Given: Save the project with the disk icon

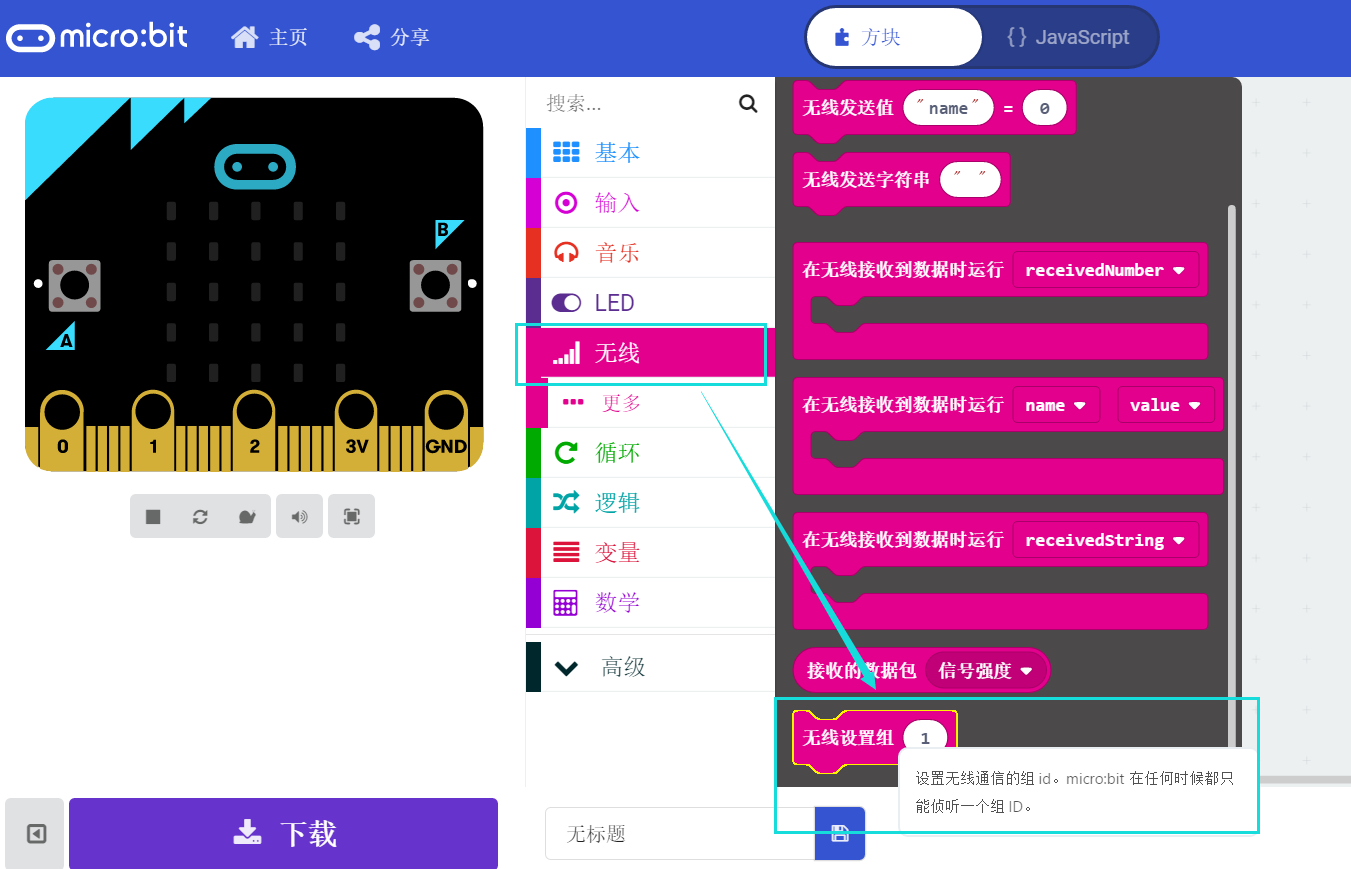Looking at the screenshot, I should (x=839, y=833).
